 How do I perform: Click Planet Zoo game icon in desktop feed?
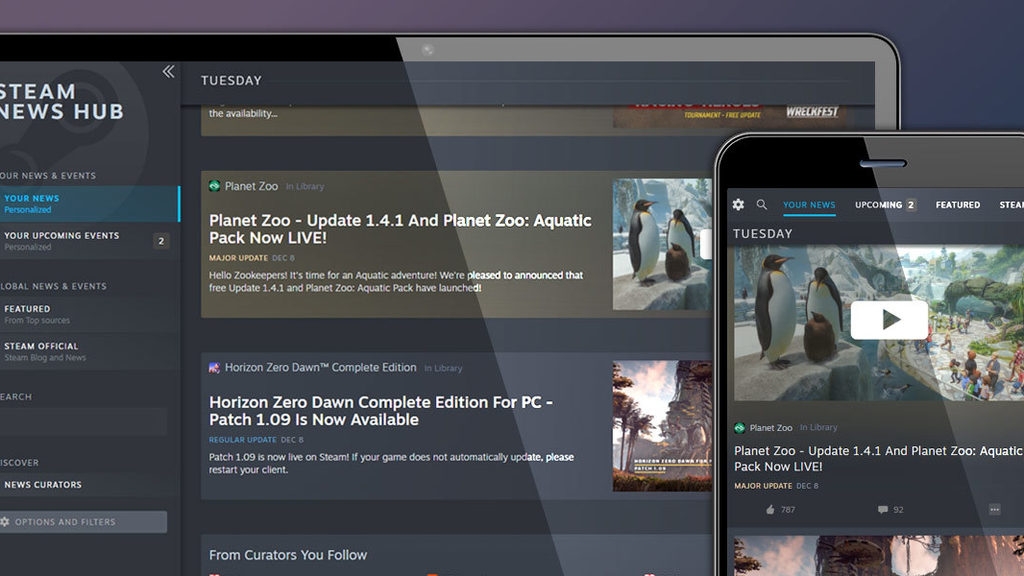(x=214, y=186)
